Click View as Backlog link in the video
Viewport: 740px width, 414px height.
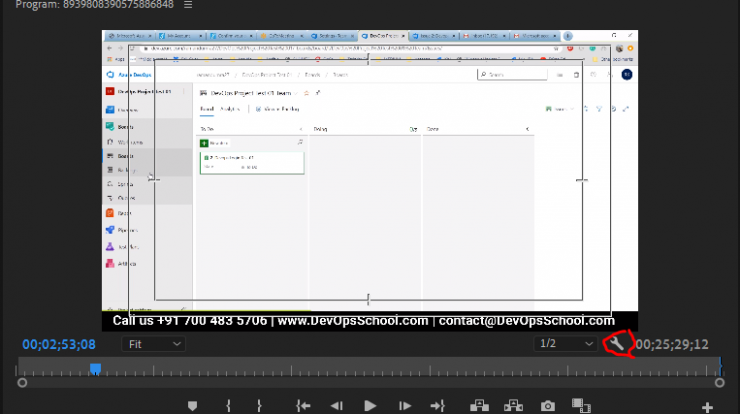coord(278,109)
